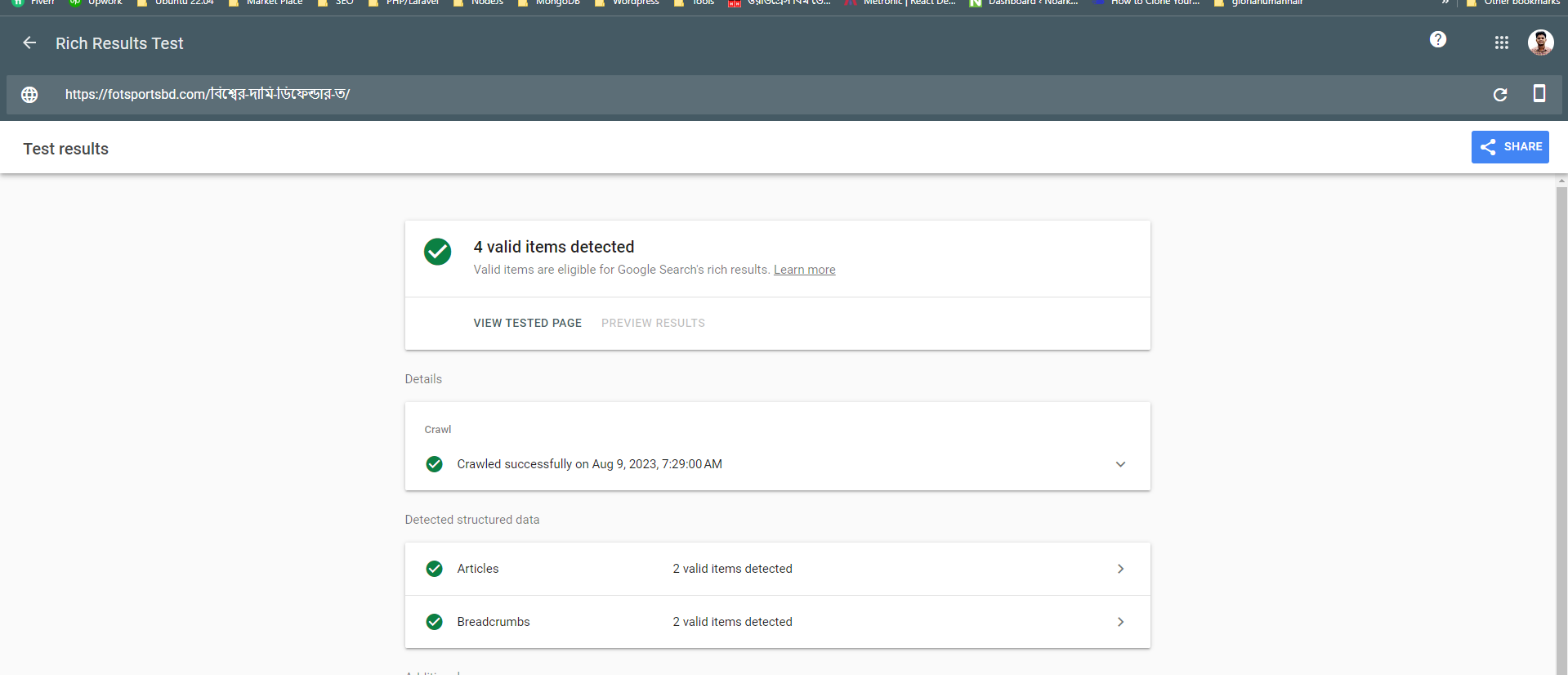The width and height of the screenshot is (1568, 675).
Task: Open the Google apps grid
Action: pos(1502,42)
